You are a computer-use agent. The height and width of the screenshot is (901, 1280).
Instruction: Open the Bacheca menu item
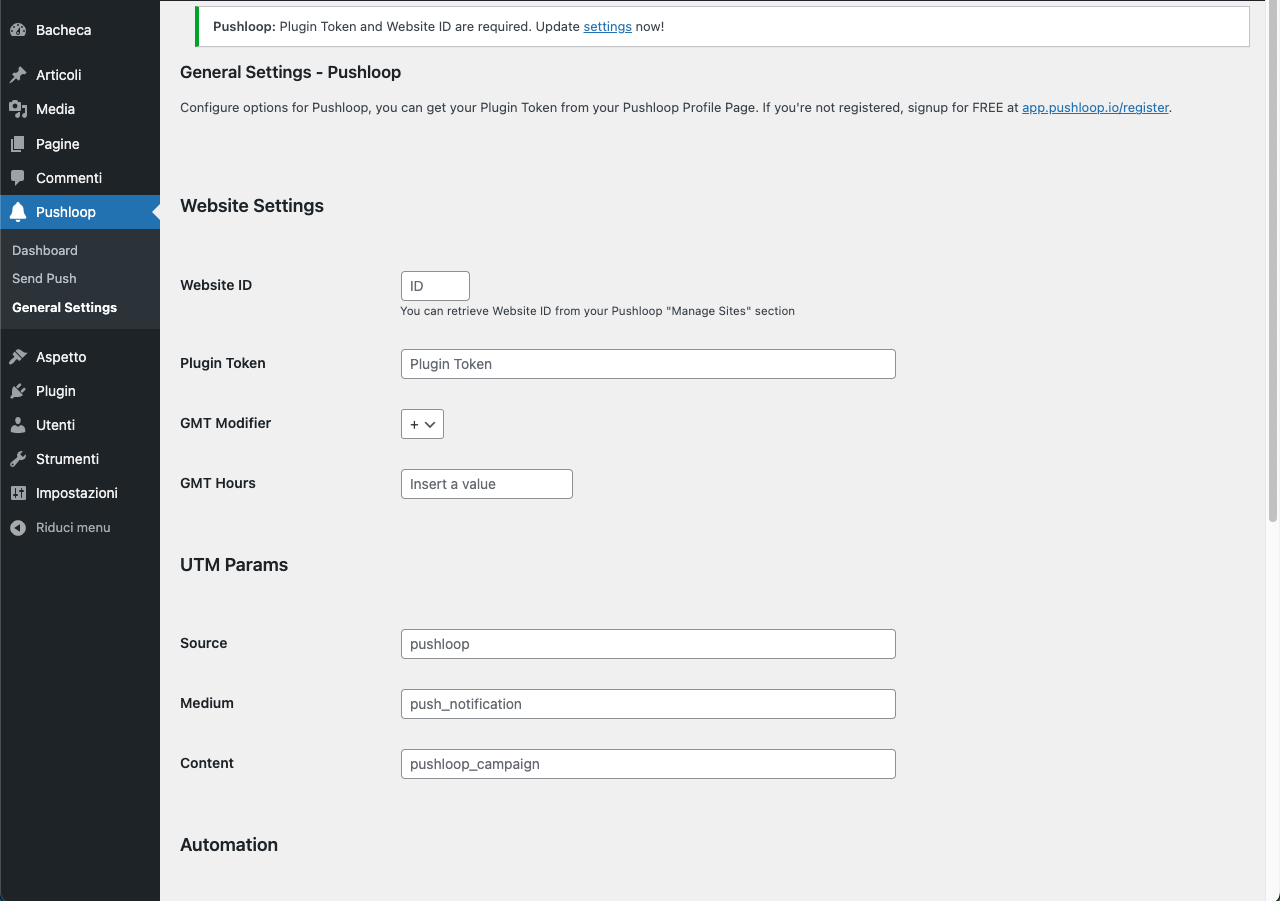pos(80,30)
